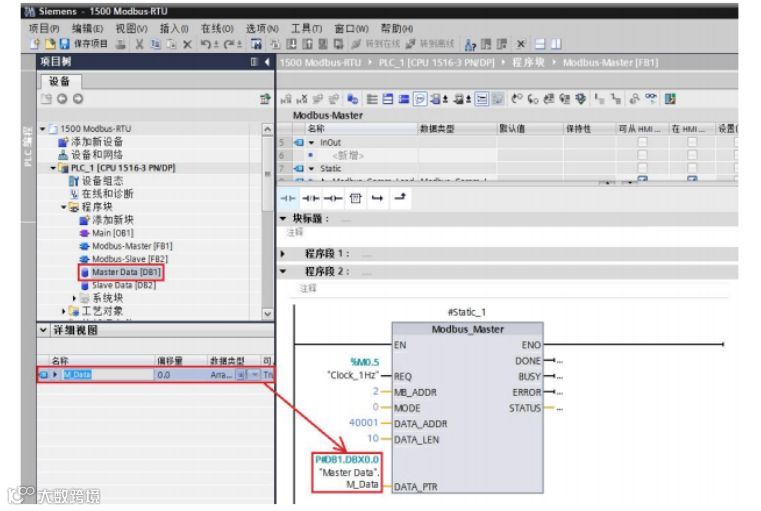Click close branch icon in LAD toolbar

click(x=400, y=198)
